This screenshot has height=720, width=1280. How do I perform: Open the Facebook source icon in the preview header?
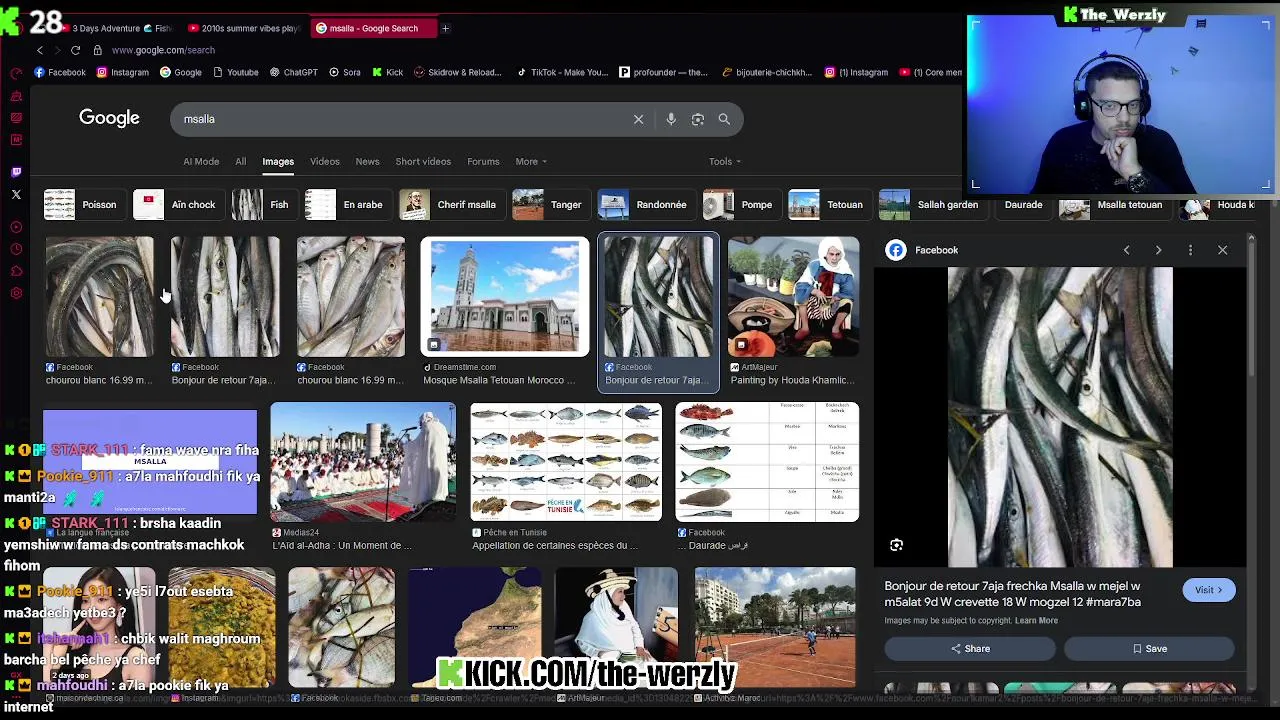click(896, 250)
